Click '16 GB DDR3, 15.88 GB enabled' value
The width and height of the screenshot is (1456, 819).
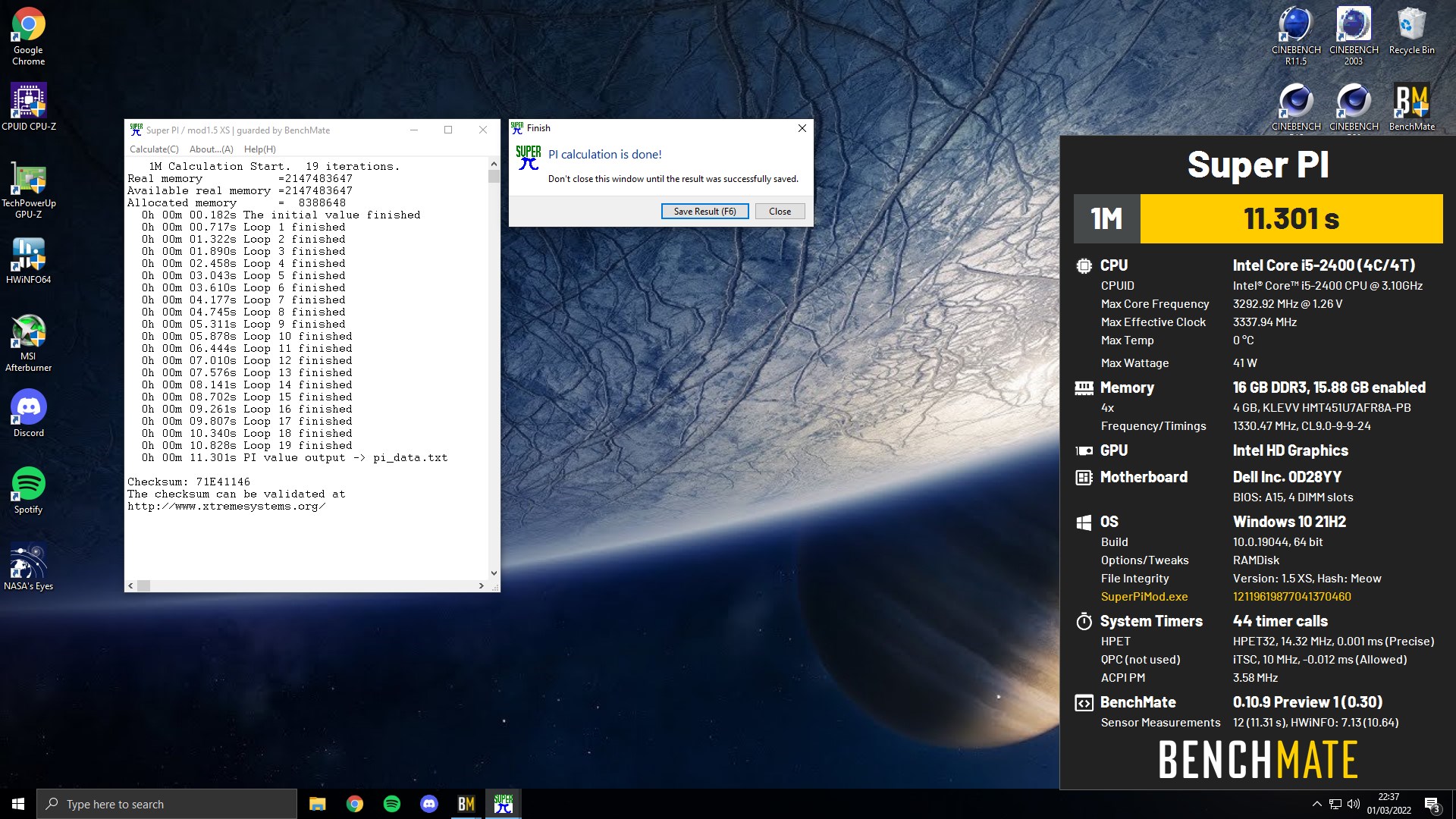click(x=1329, y=388)
